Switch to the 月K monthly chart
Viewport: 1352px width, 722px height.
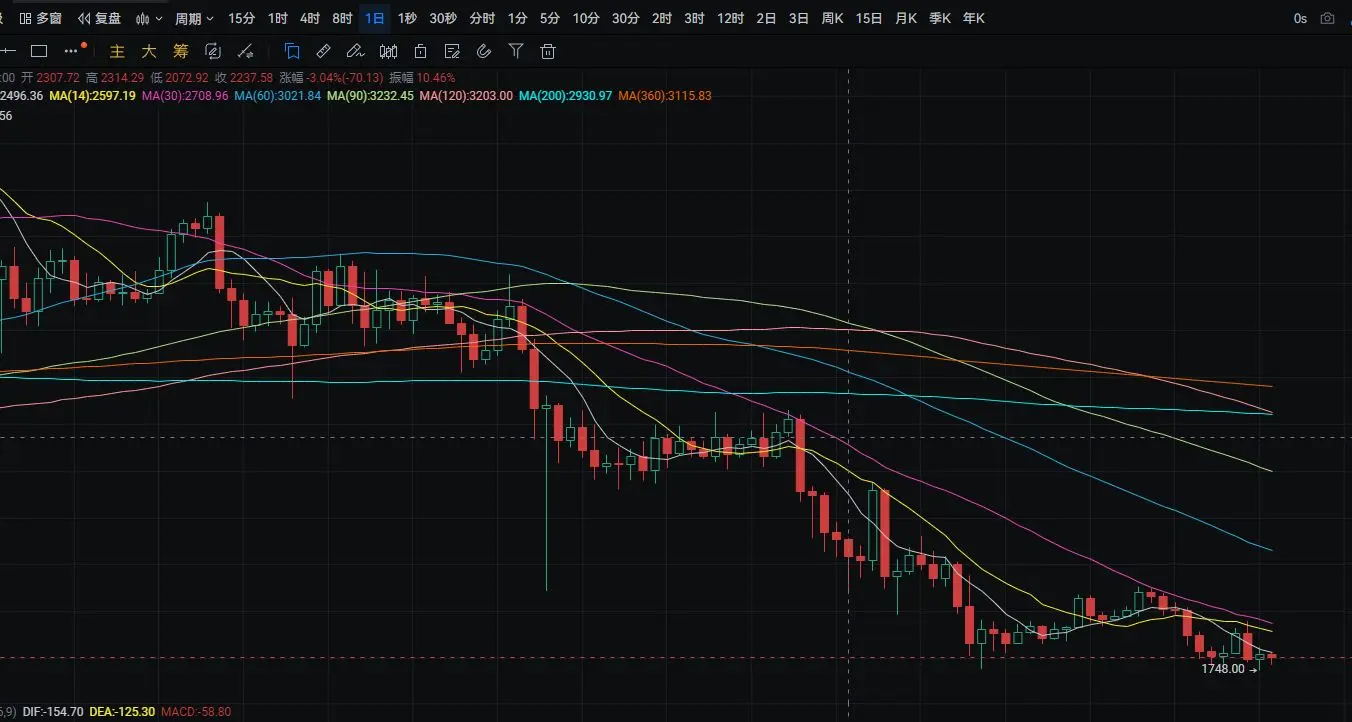pos(906,18)
